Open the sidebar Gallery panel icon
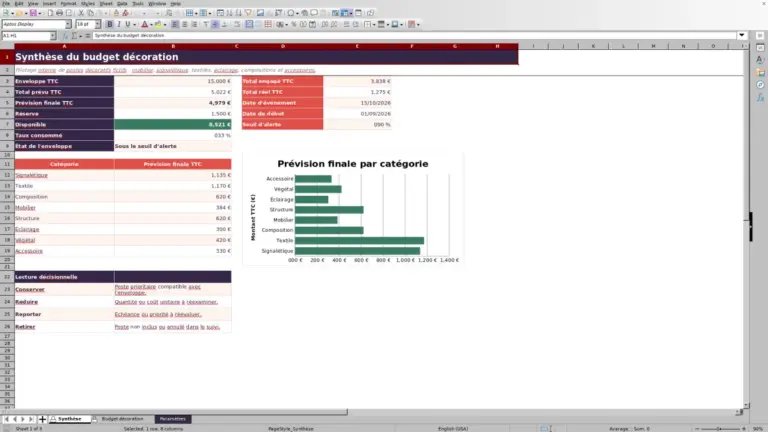 (760, 72)
